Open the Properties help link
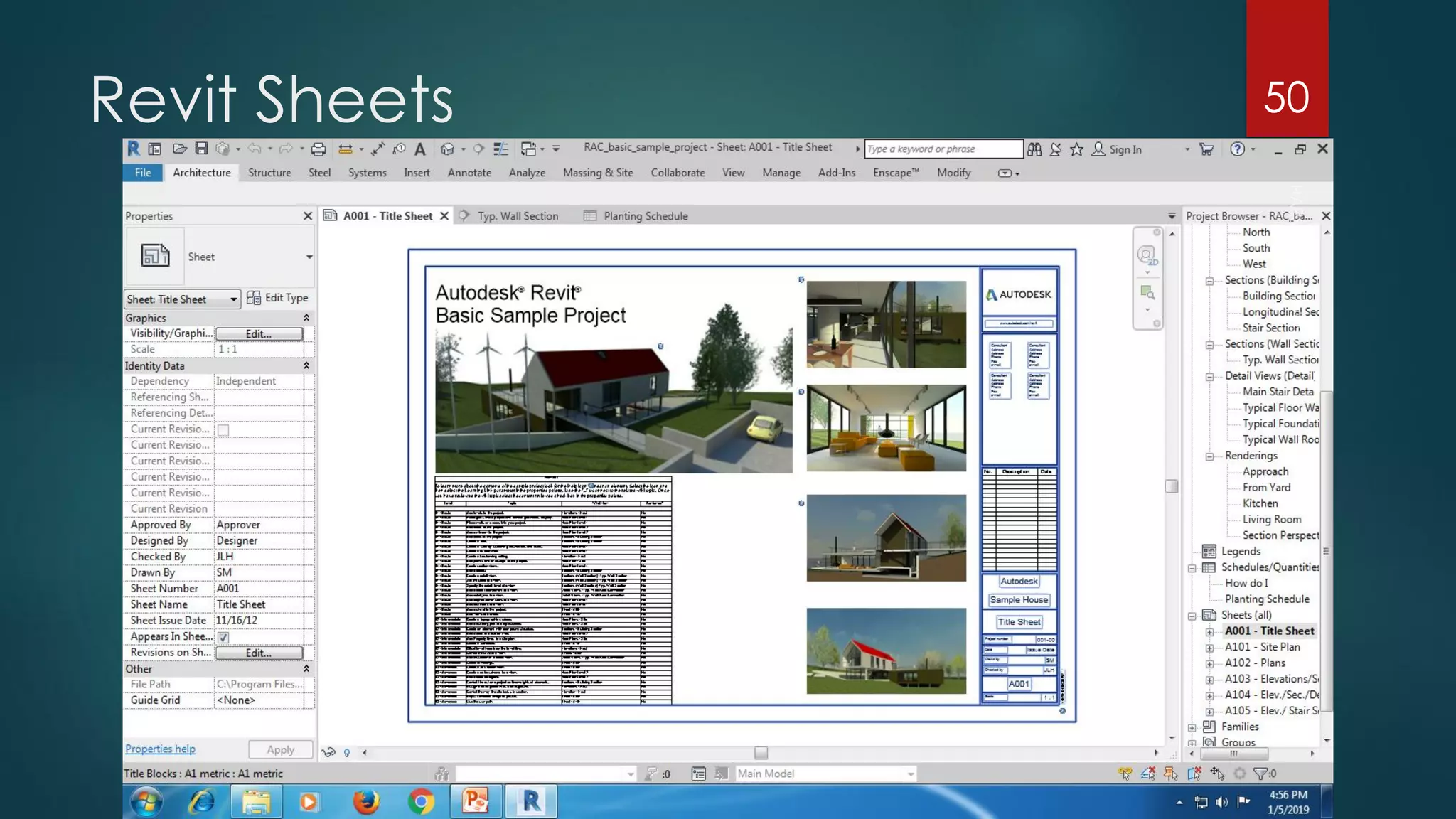The image size is (1456, 819). [160, 749]
